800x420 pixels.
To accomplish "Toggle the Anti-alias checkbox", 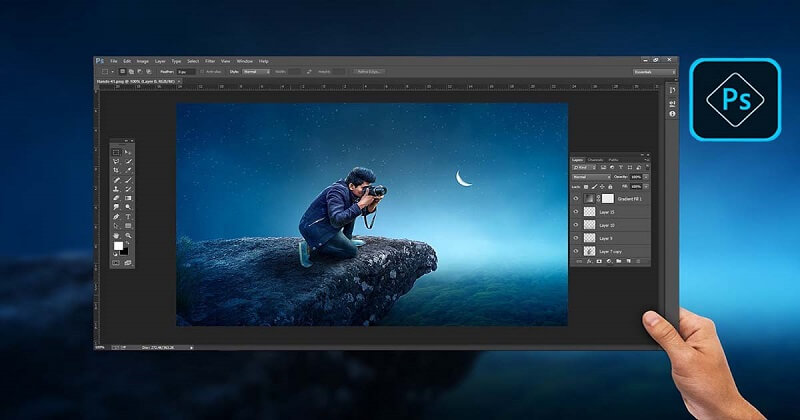I will [202, 72].
